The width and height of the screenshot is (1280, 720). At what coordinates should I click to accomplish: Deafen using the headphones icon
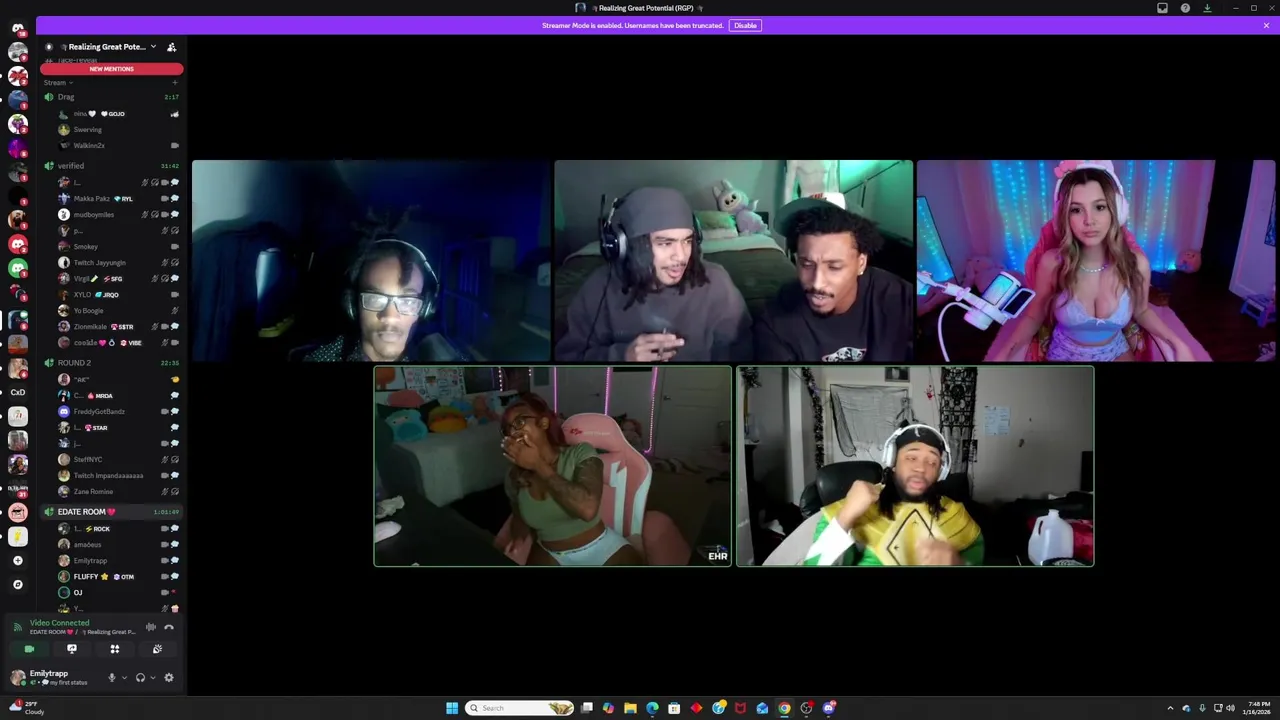[140, 678]
